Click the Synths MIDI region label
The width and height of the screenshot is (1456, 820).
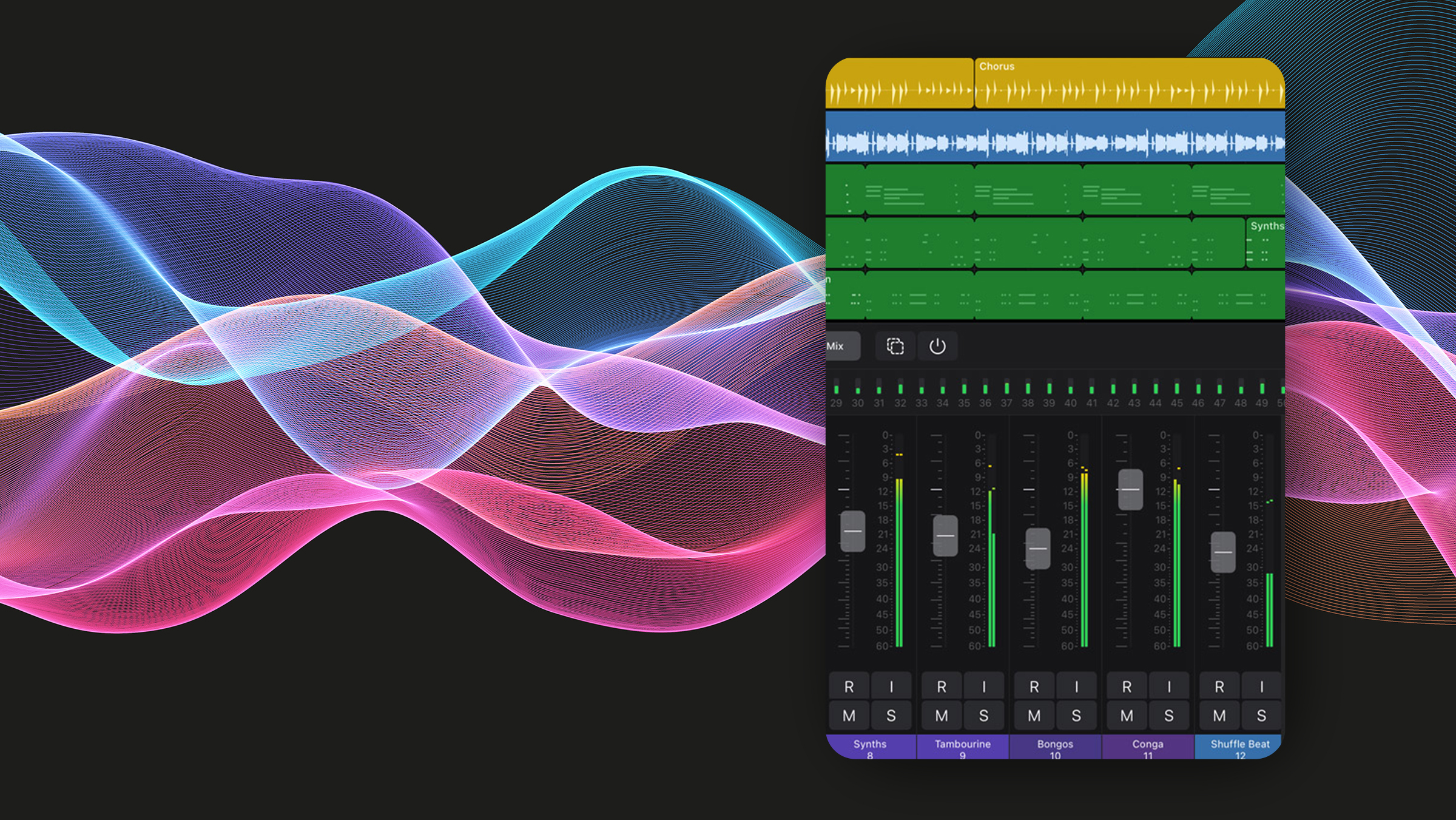1266,226
